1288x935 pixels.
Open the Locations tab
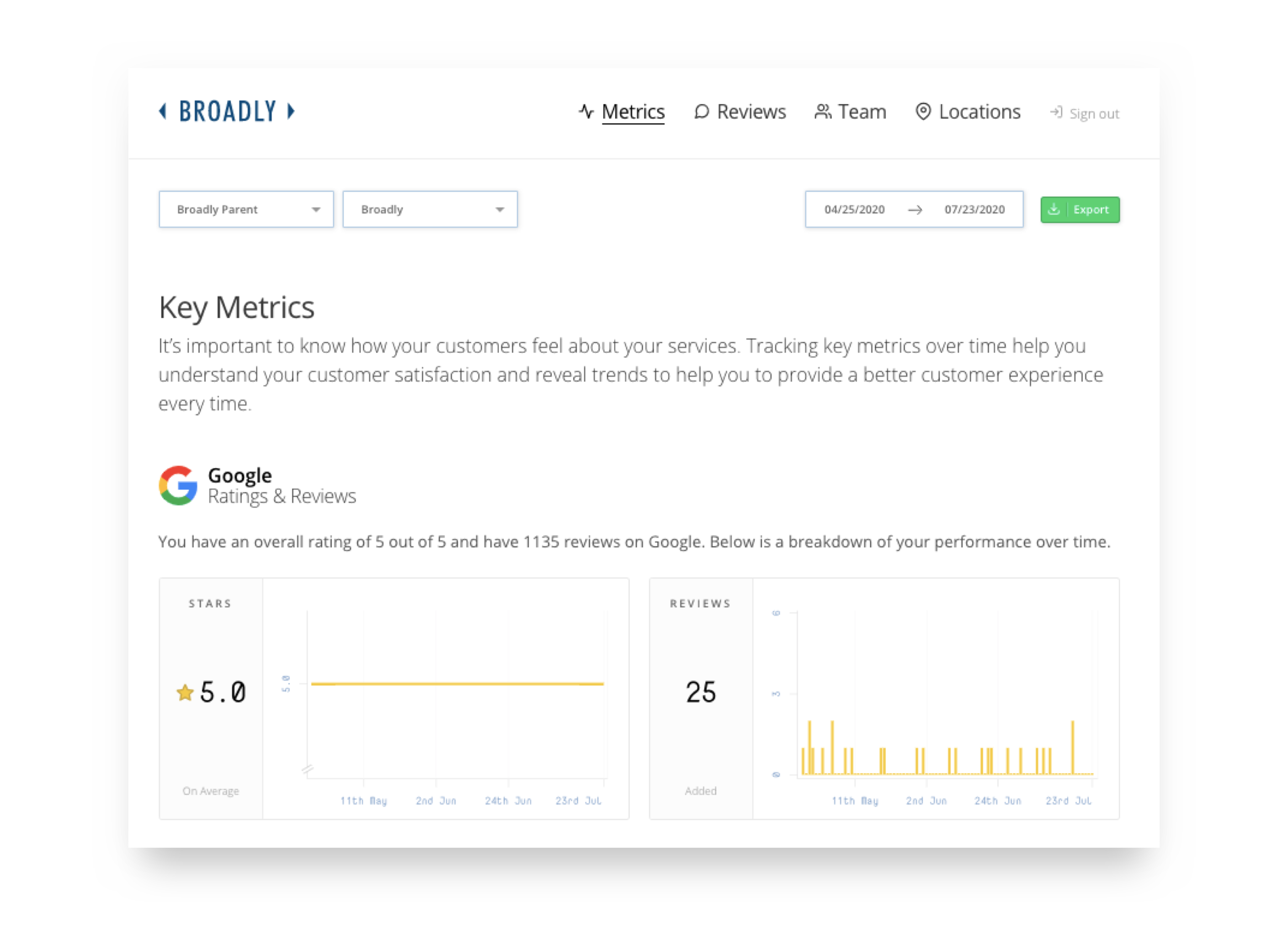tap(979, 112)
